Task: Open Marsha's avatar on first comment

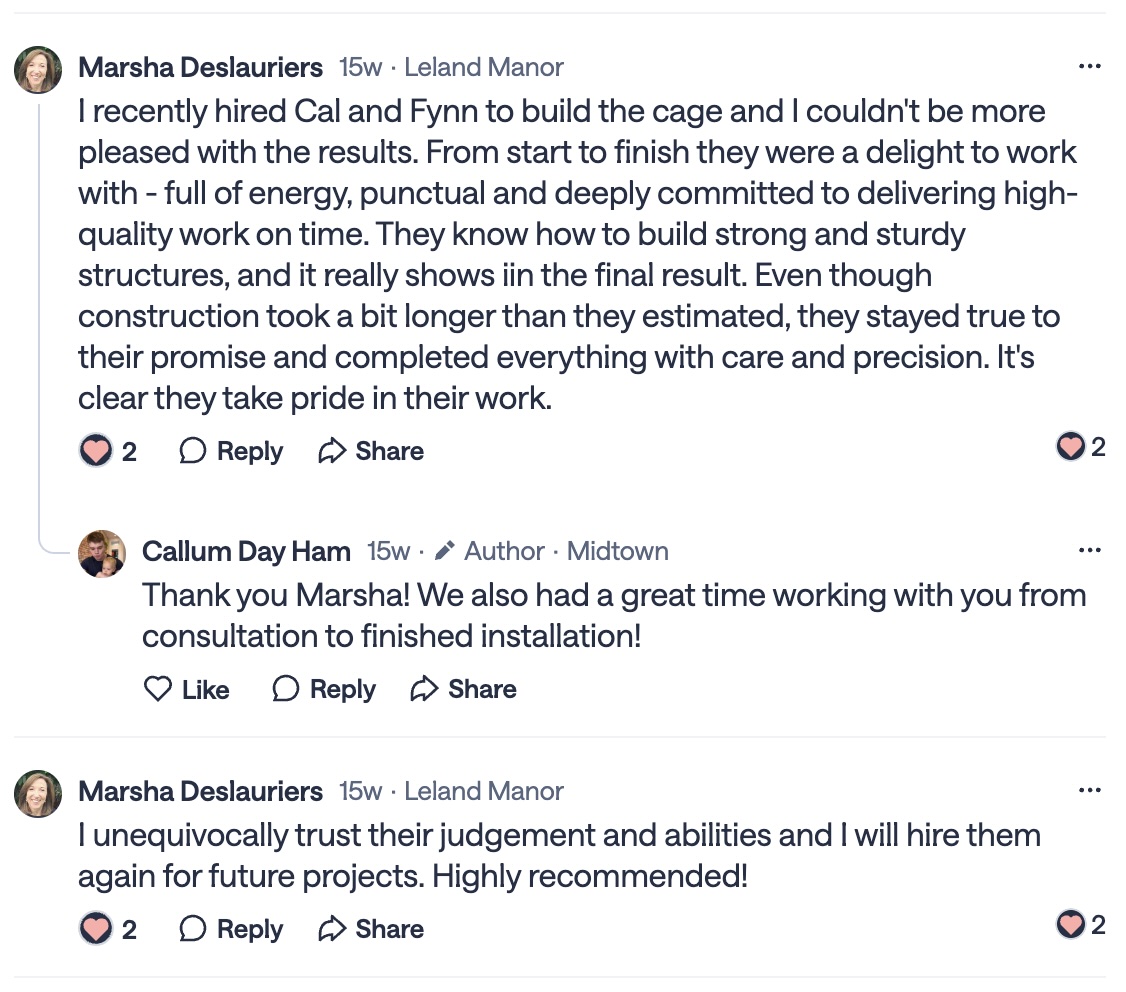Action: [x=39, y=70]
